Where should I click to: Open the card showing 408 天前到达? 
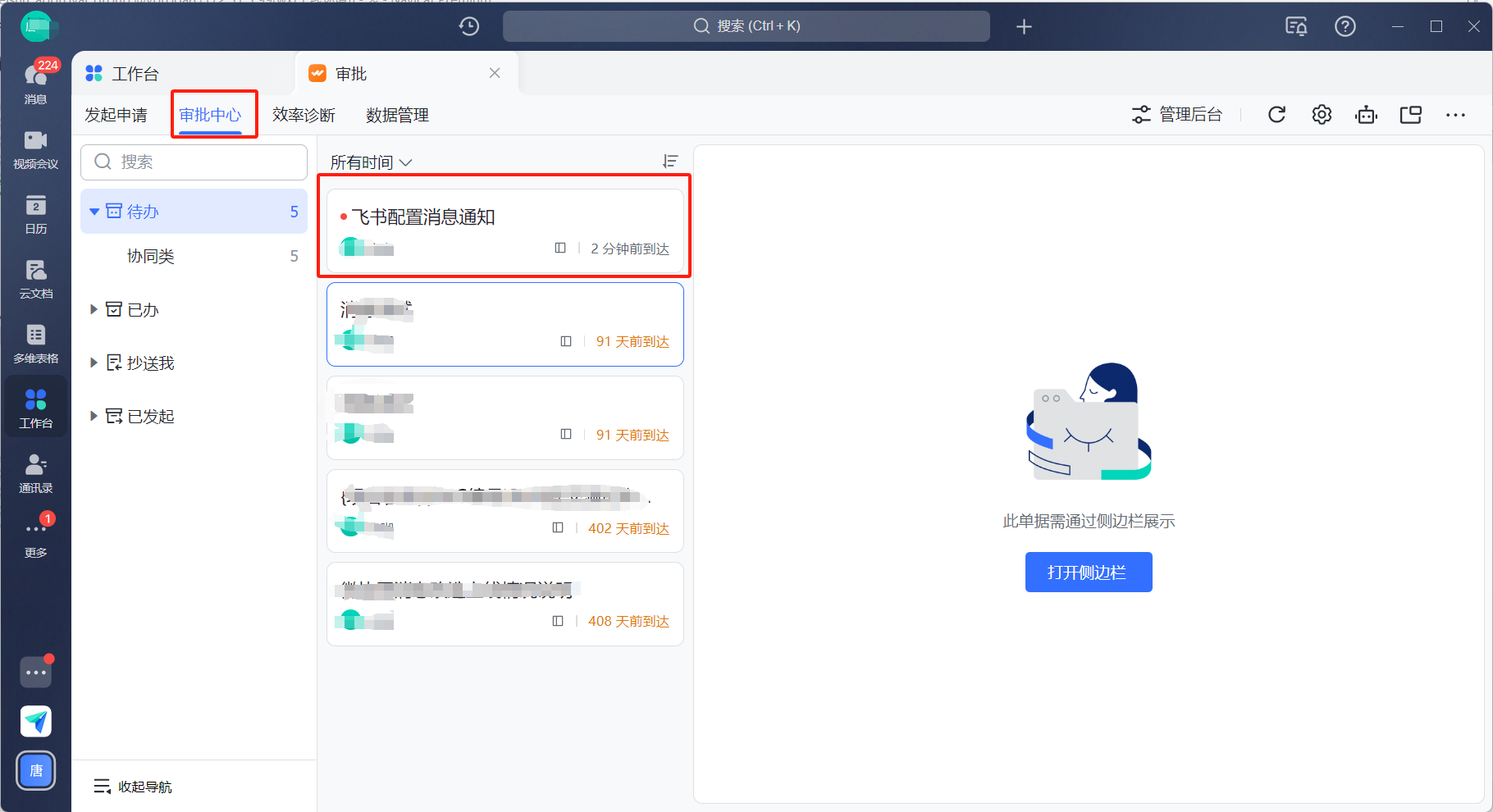coord(505,604)
